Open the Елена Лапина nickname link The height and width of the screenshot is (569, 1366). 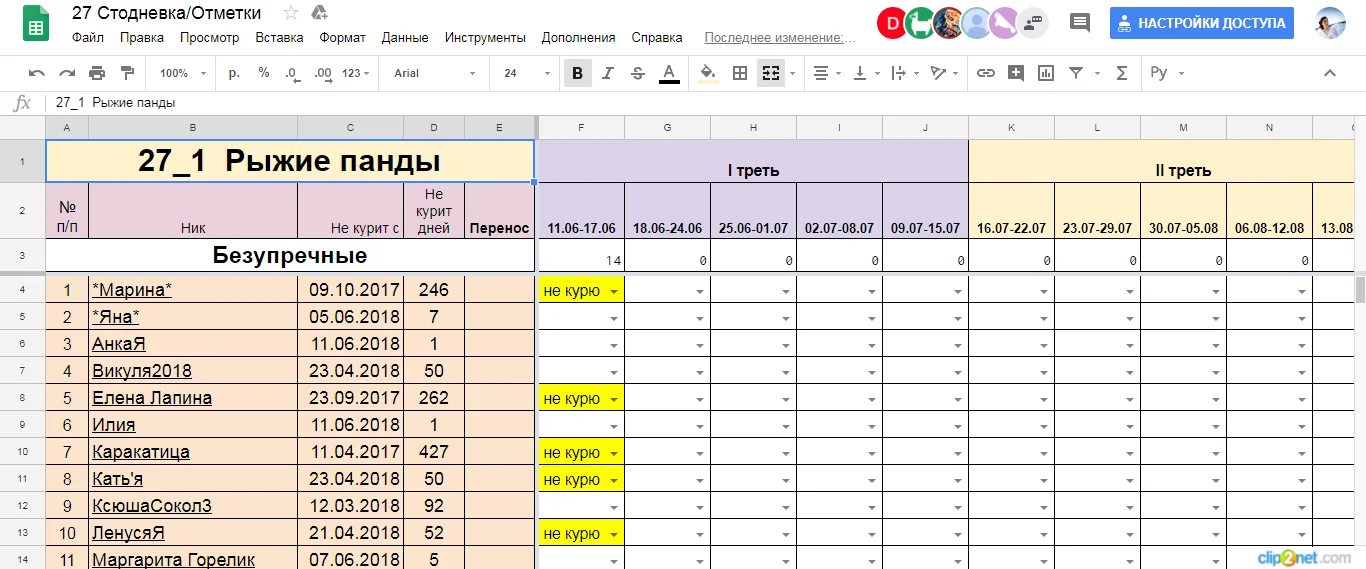152,398
